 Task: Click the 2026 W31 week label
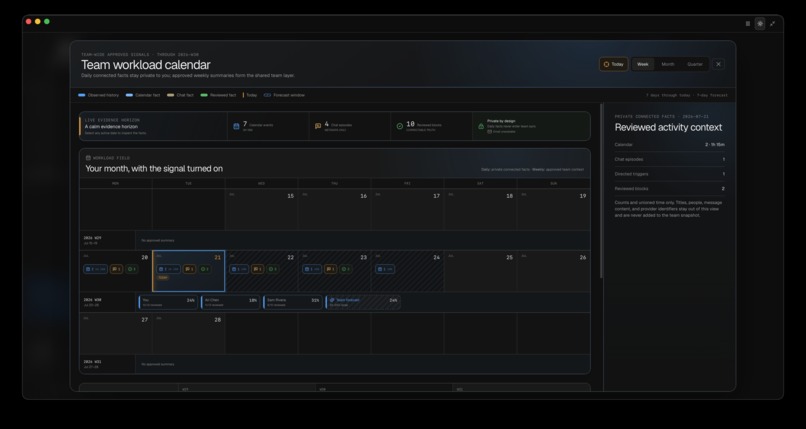[93, 362]
